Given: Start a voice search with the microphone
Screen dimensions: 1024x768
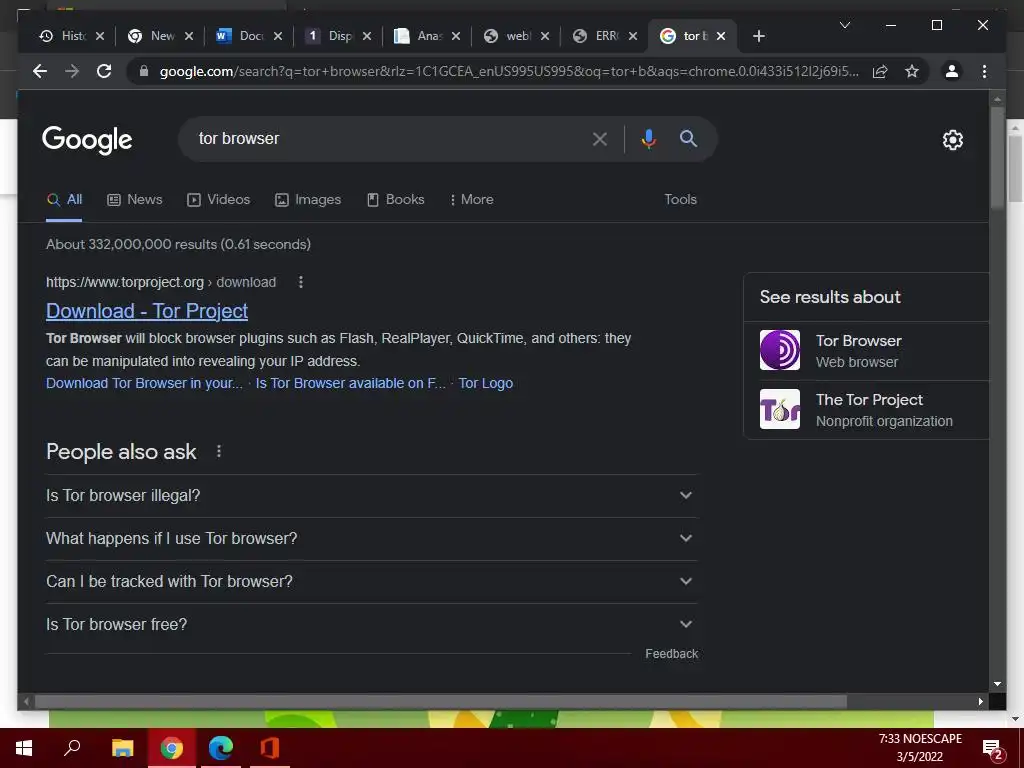Looking at the screenshot, I should [x=648, y=138].
